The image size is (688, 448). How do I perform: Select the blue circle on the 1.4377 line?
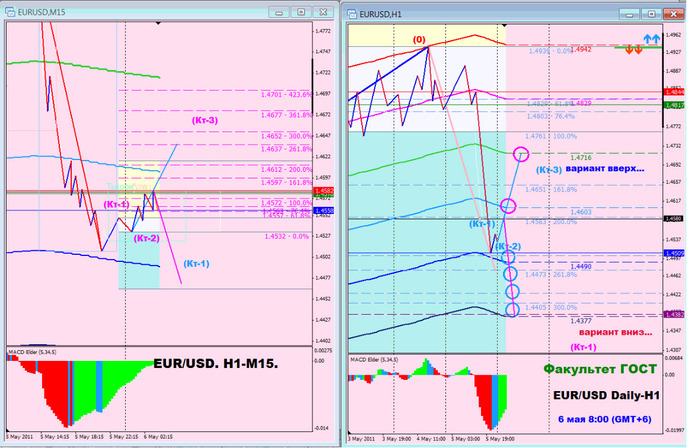512,310
